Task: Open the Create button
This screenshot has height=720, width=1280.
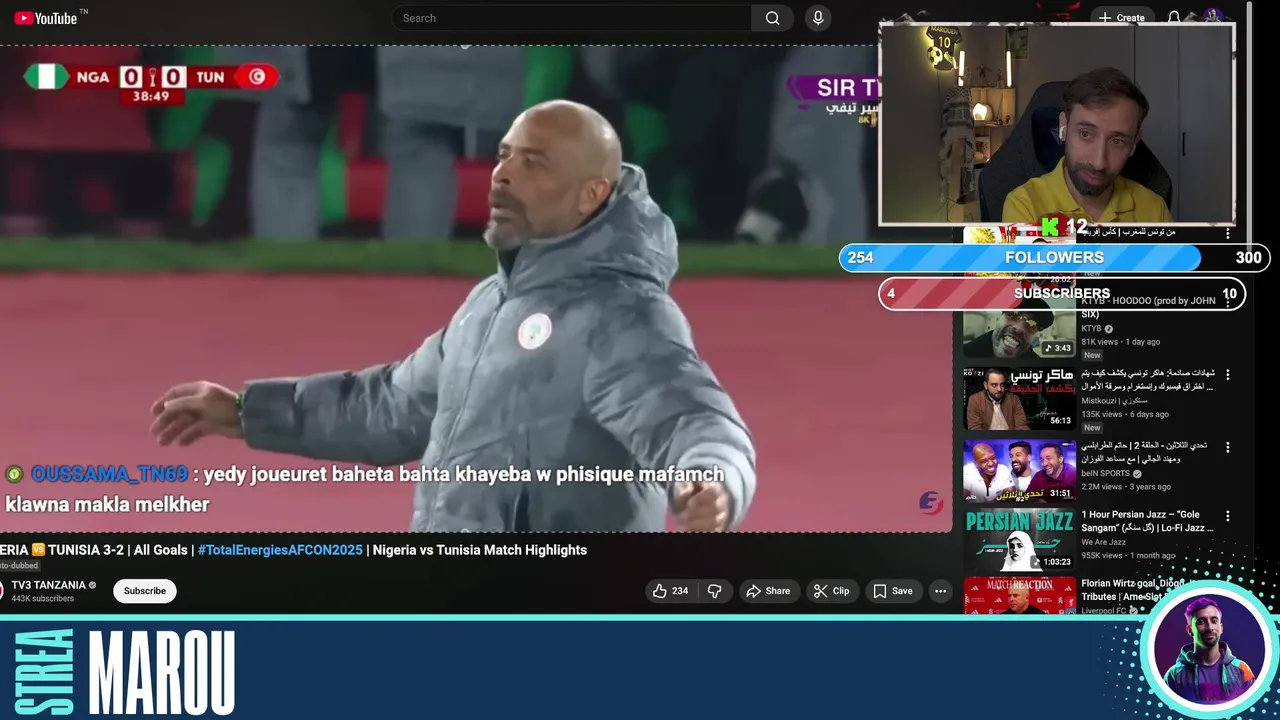Action: 1122,18
